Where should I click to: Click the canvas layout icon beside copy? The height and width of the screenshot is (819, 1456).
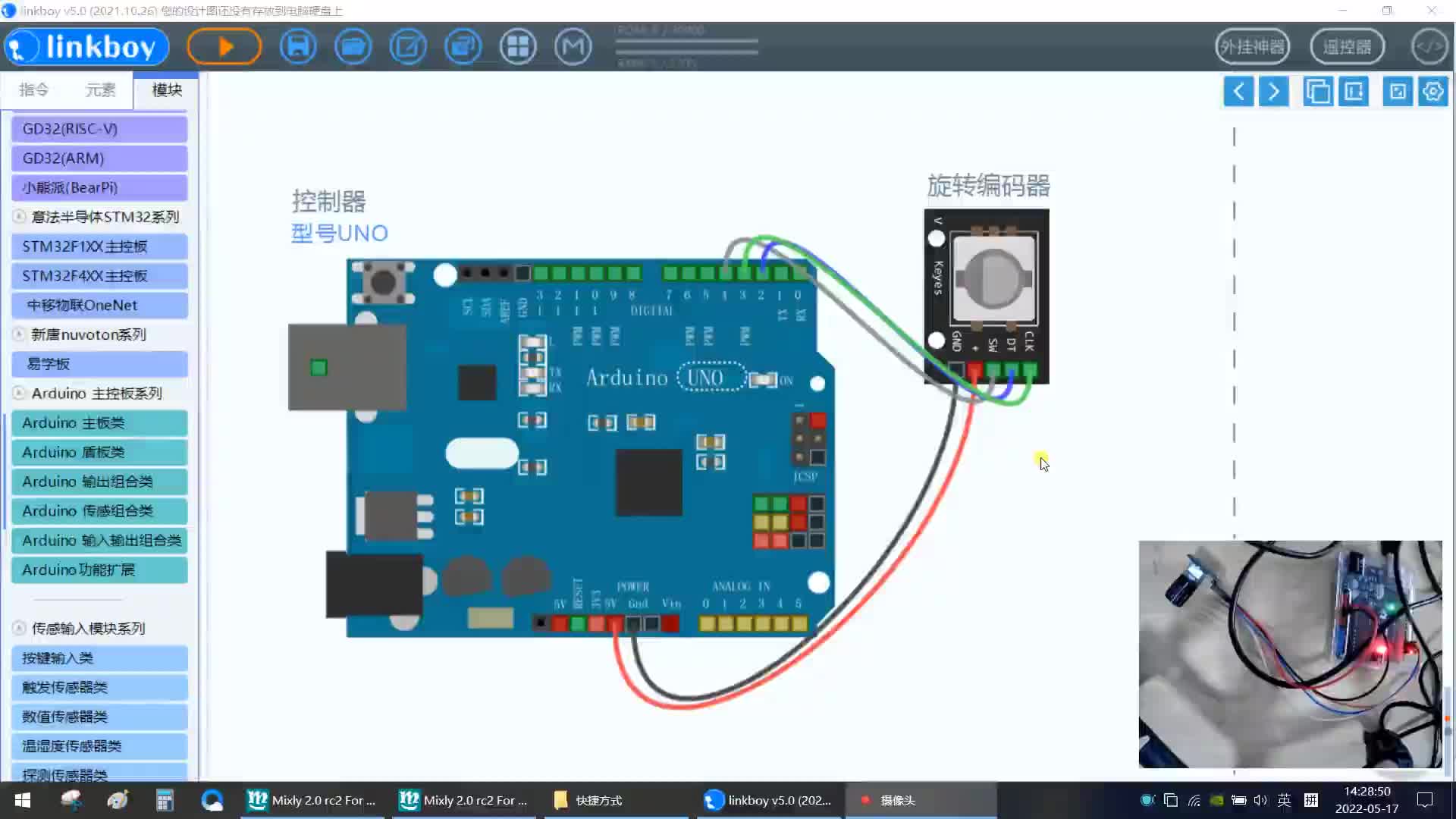point(1354,92)
